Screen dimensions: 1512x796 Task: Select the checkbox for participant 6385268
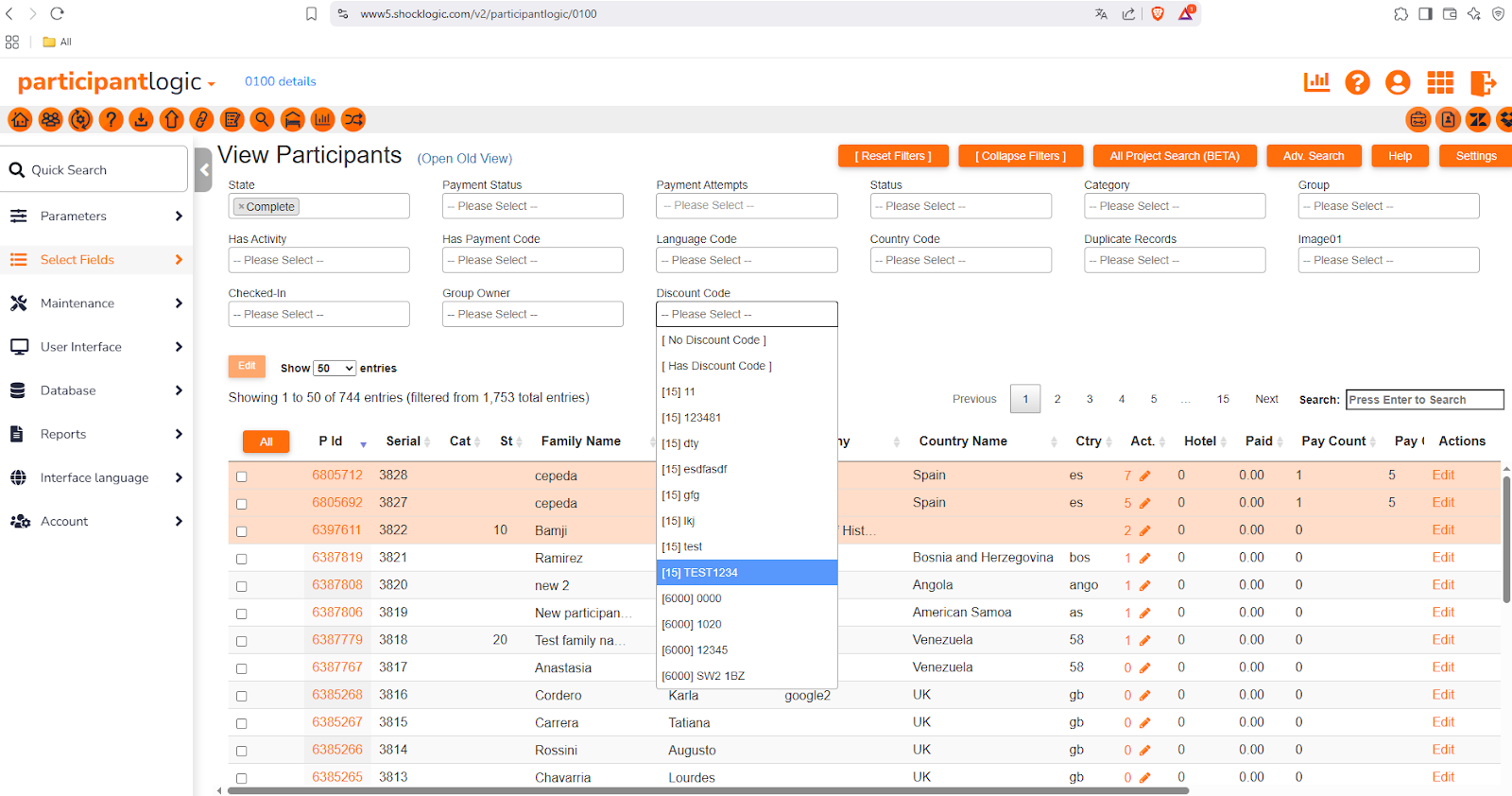point(242,696)
